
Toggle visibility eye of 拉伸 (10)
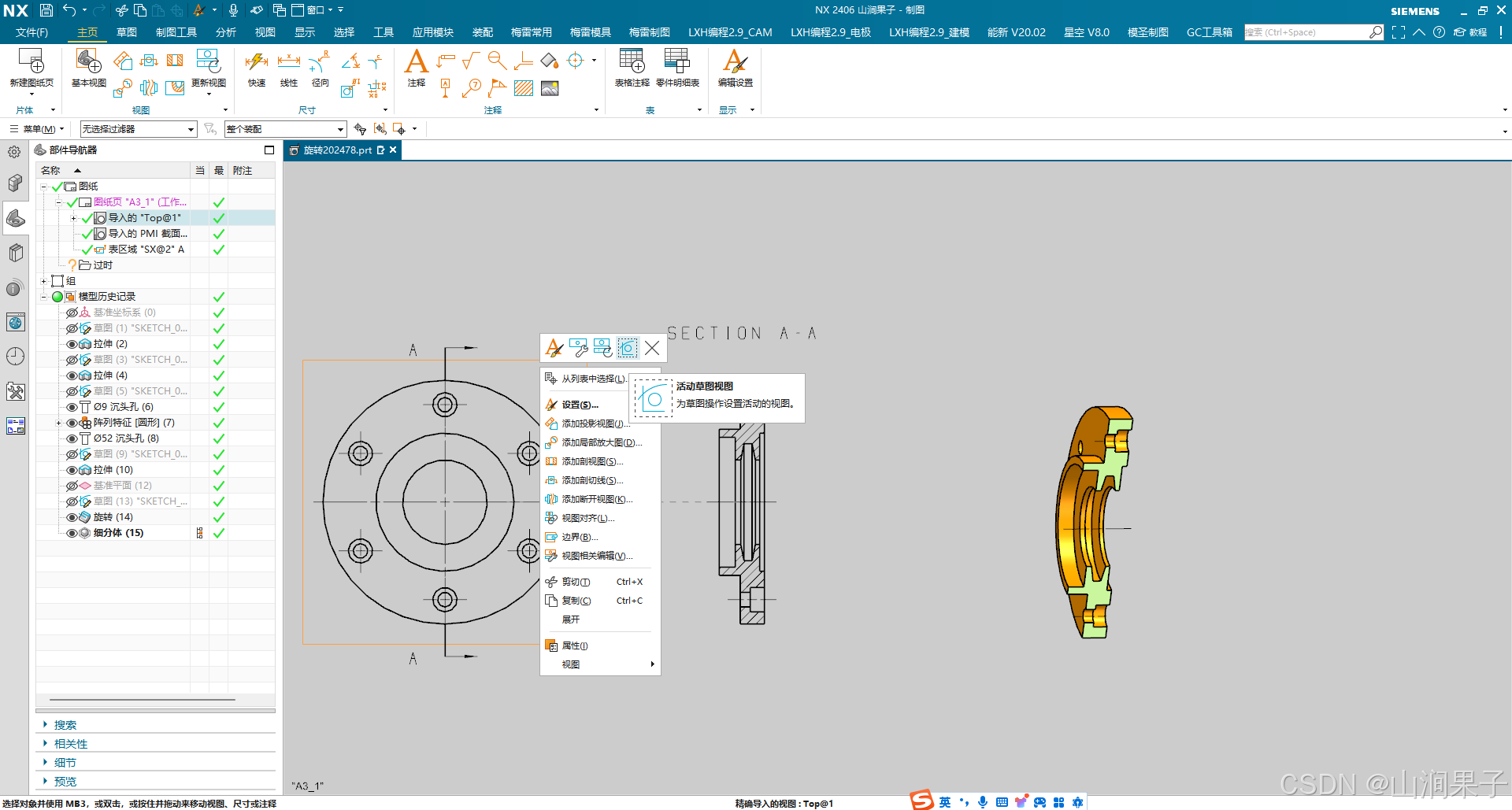72,470
